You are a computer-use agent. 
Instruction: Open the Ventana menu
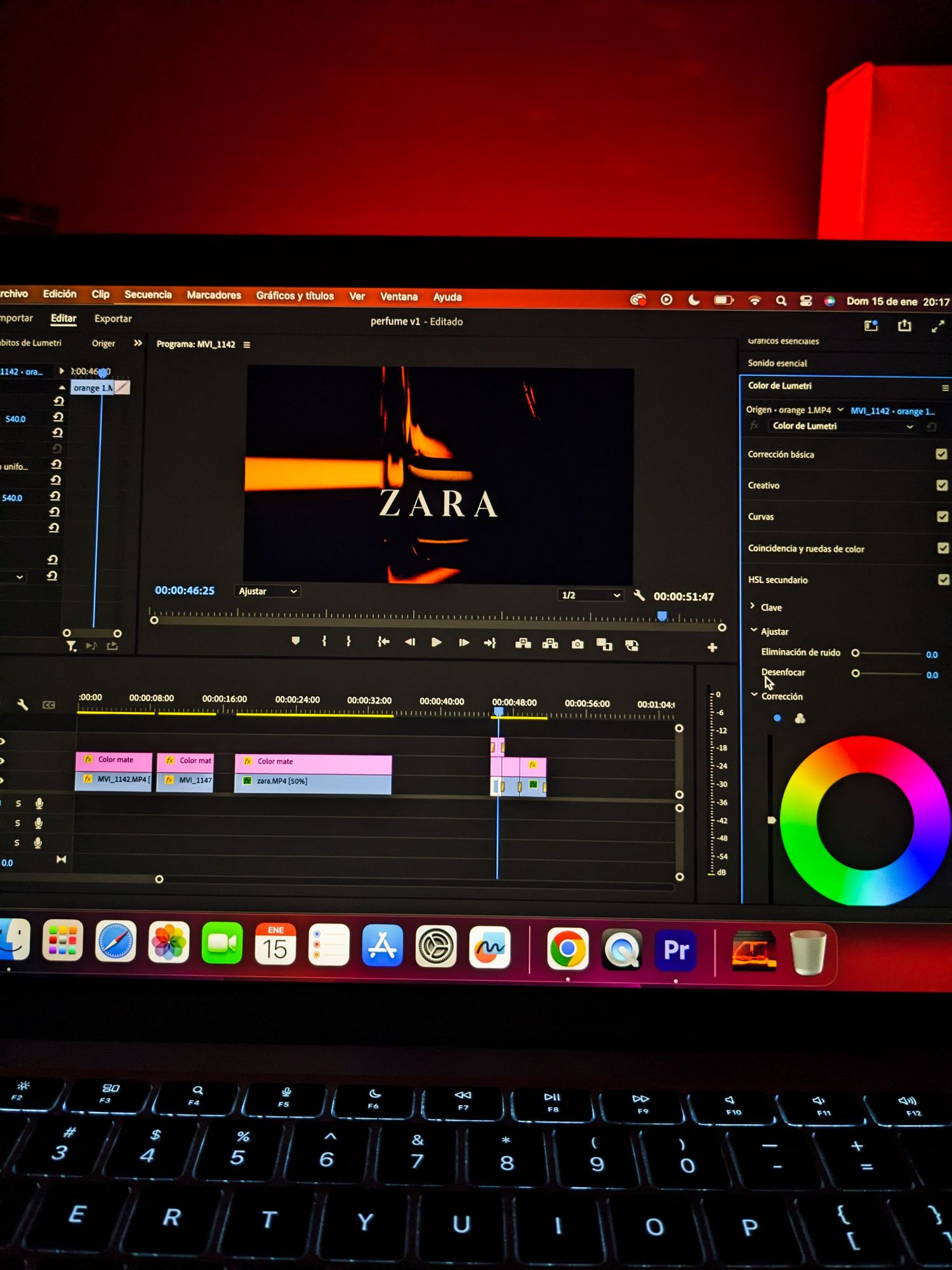click(399, 297)
